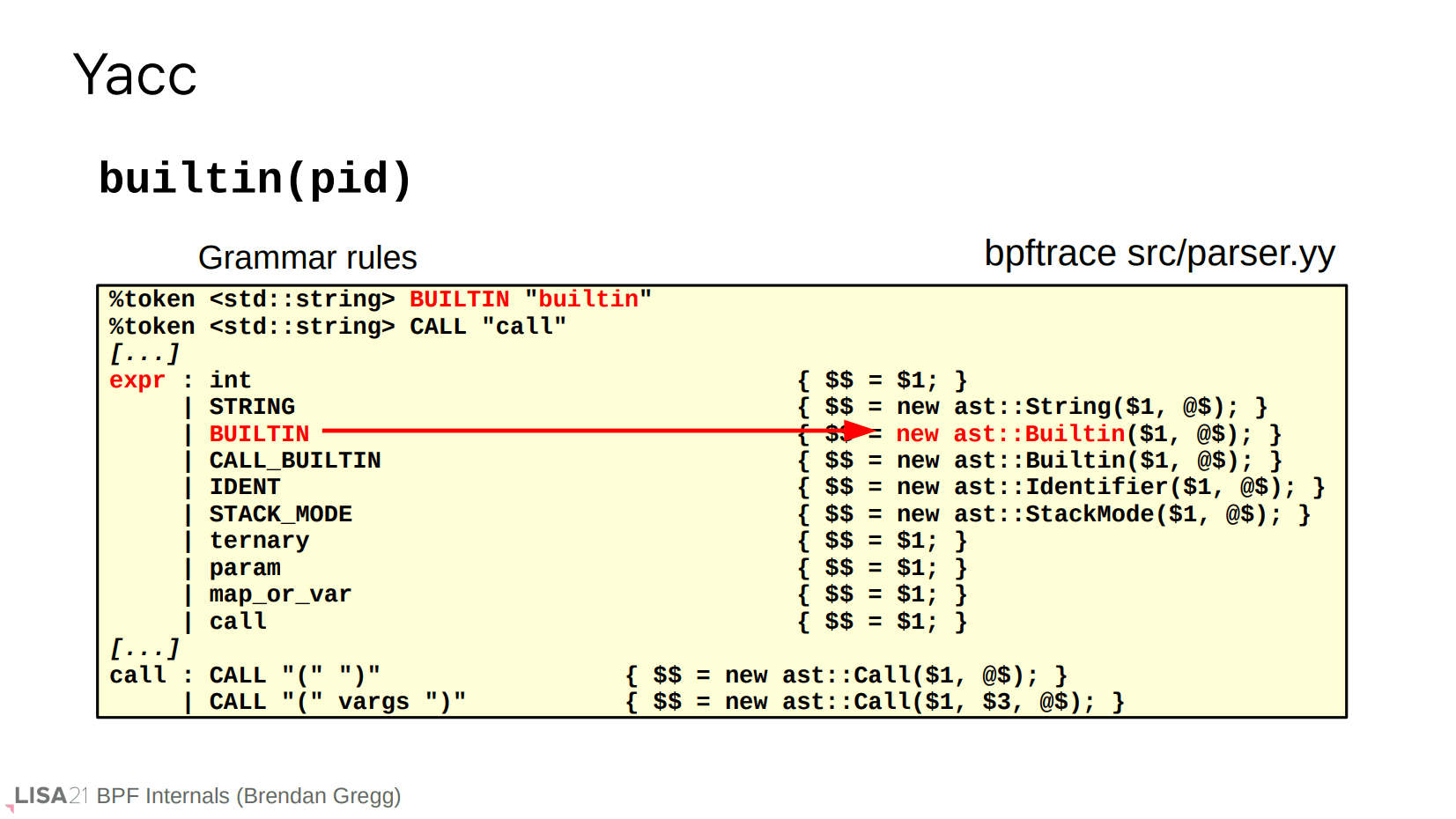This screenshot has height=819, width=1456.
Task: Click the ternary grammar alternative
Action: point(259,541)
